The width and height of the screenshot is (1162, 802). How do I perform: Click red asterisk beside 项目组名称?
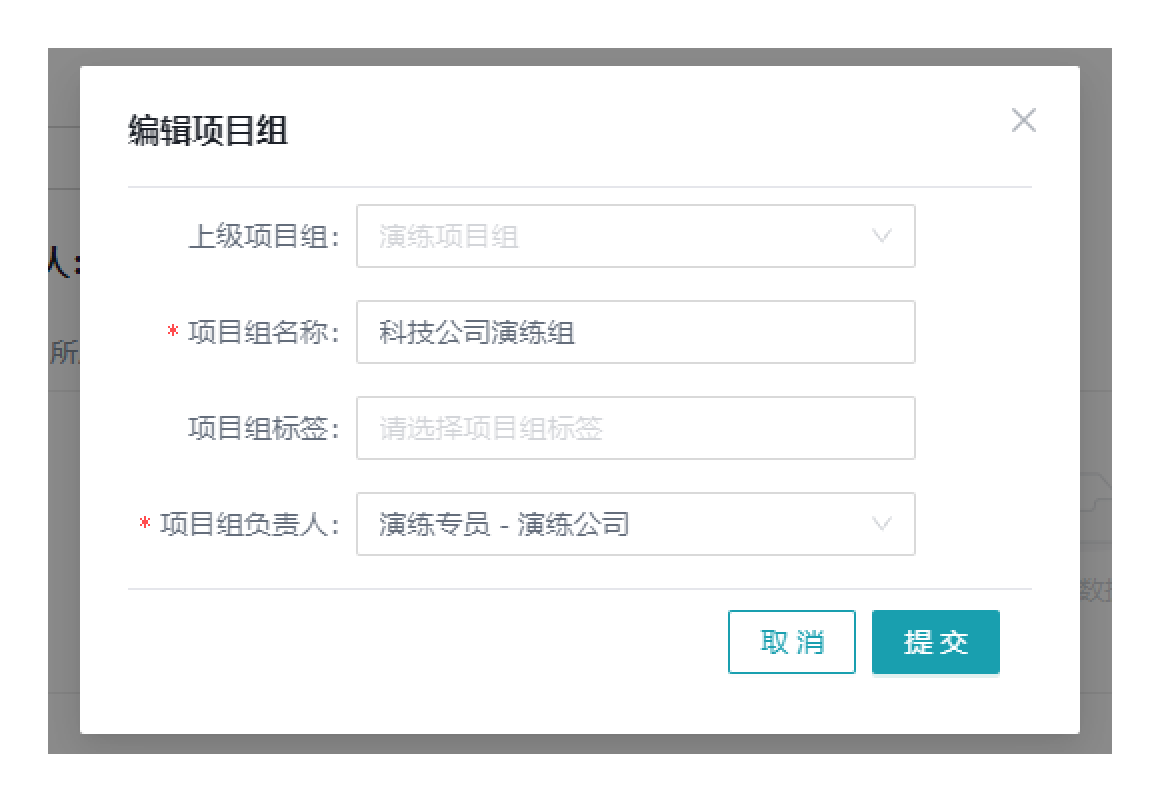point(173,333)
